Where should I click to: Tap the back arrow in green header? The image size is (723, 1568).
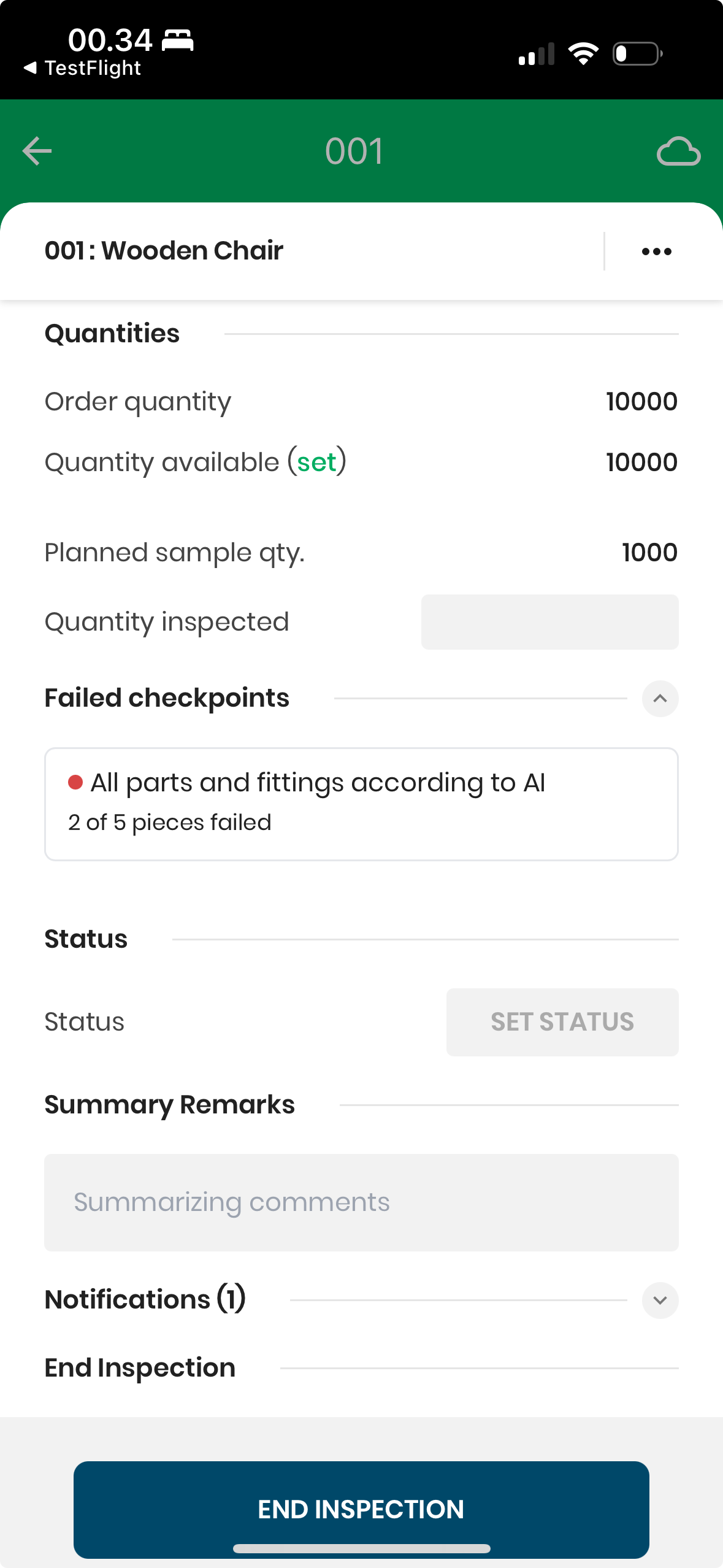pyautogui.click(x=37, y=151)
